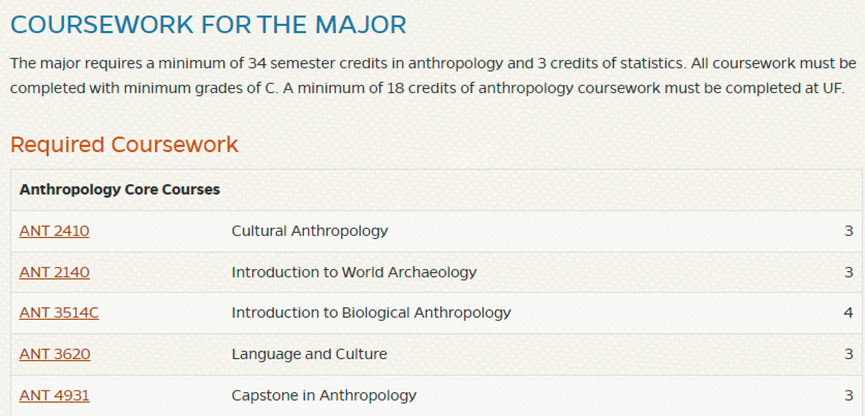Follow the ANT 3514C course link
The width and height of the screenshot is (865, 416).
[59, 313]
